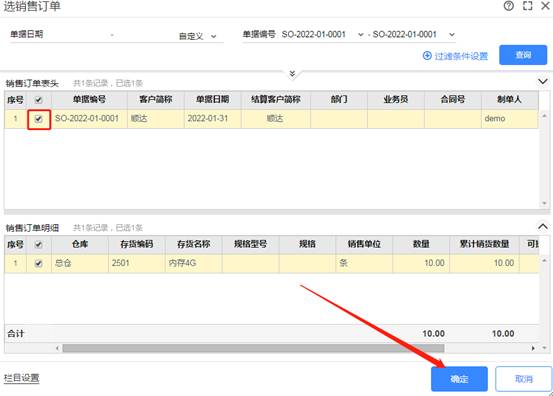Open the 栏目设置 link

(x=22, y=378)
